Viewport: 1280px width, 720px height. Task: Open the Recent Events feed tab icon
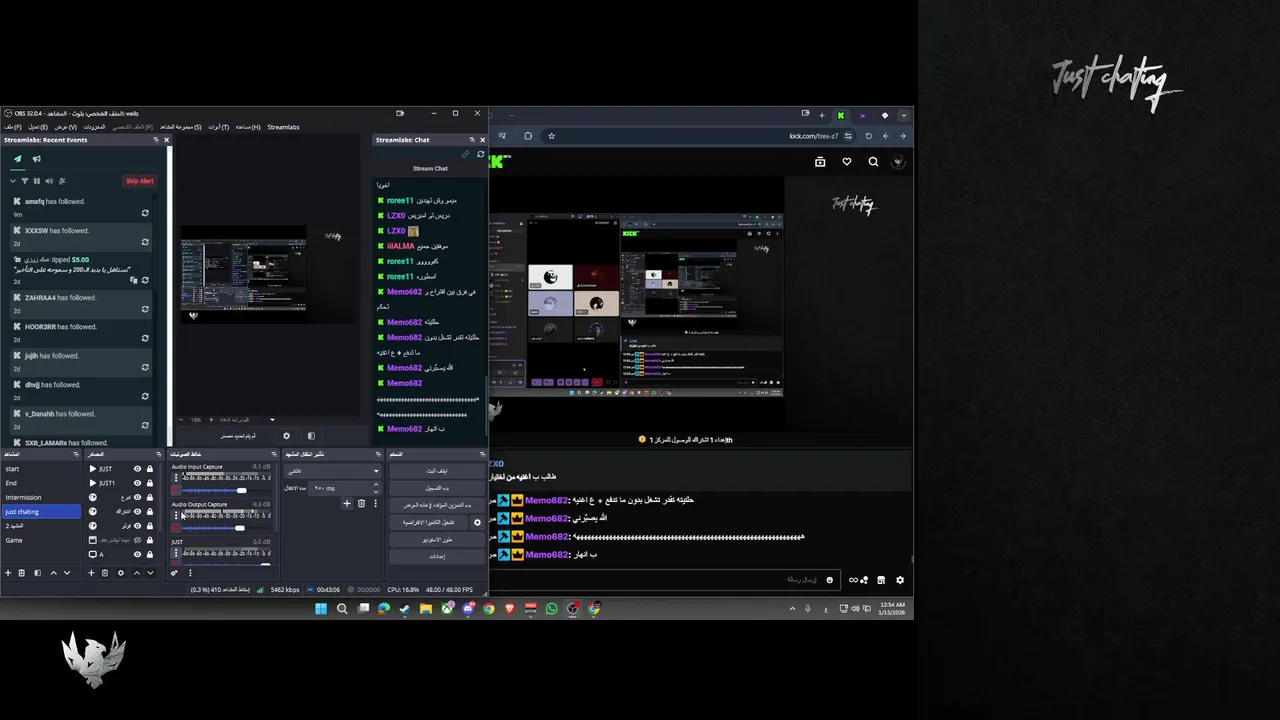tap(18, 159)
